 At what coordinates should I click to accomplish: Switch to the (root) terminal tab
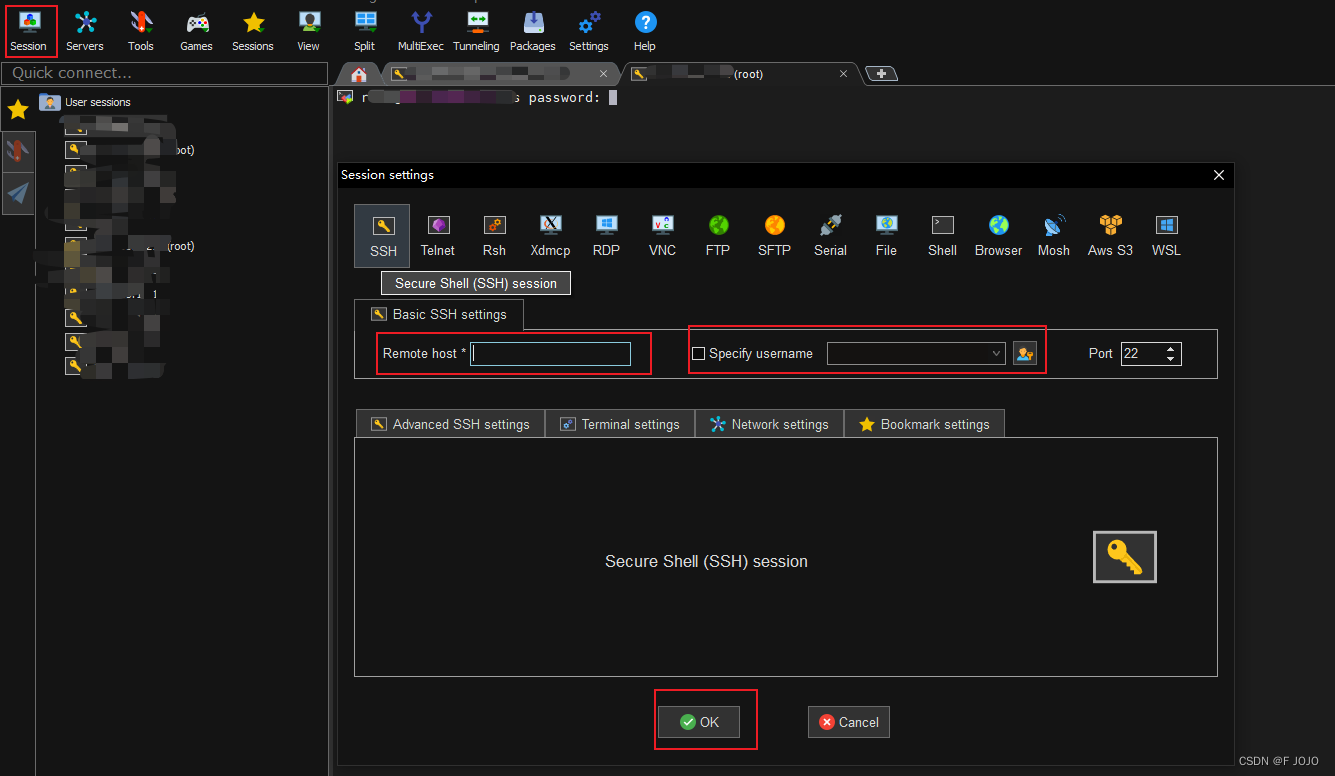[x=740, y=74]
